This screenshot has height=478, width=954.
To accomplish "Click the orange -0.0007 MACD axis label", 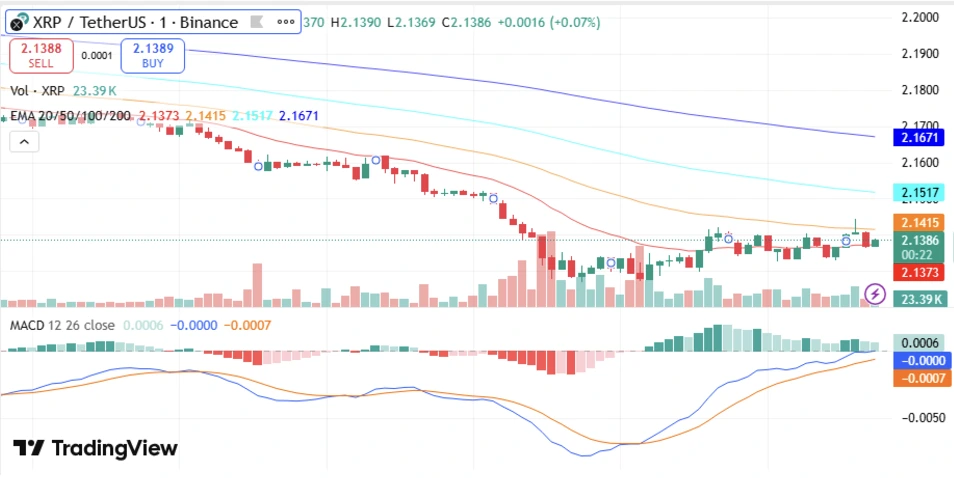I will pyautogui.click(x=921, y=378).
